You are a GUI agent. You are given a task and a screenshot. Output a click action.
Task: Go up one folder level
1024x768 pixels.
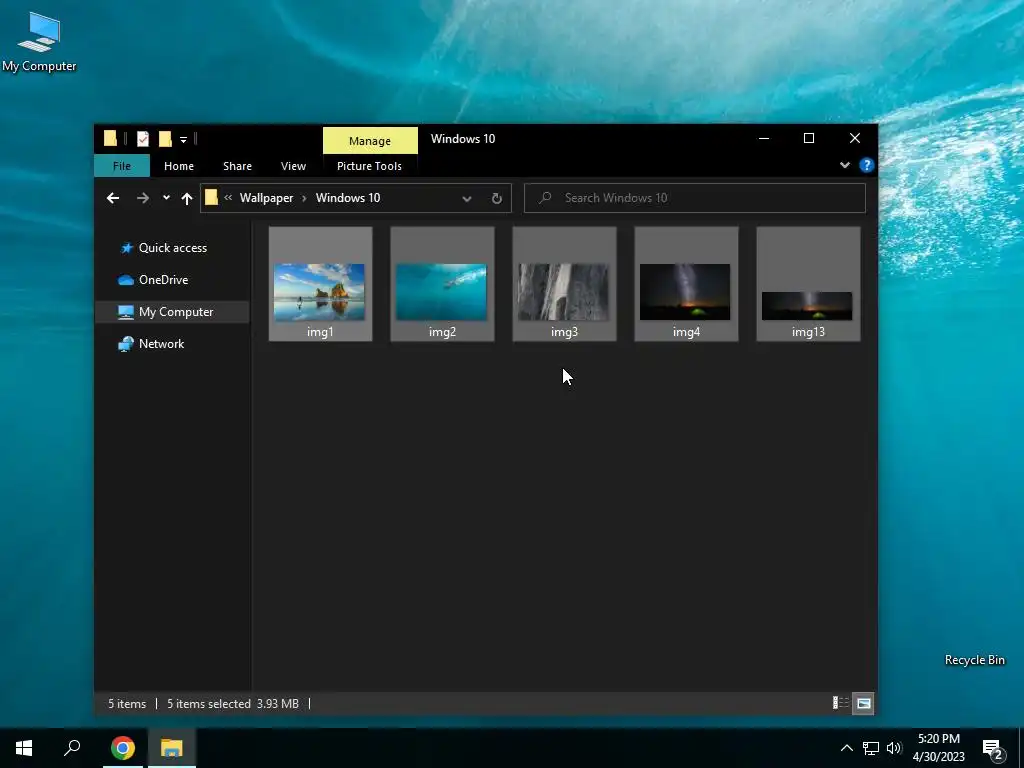[x=187, y=198]
